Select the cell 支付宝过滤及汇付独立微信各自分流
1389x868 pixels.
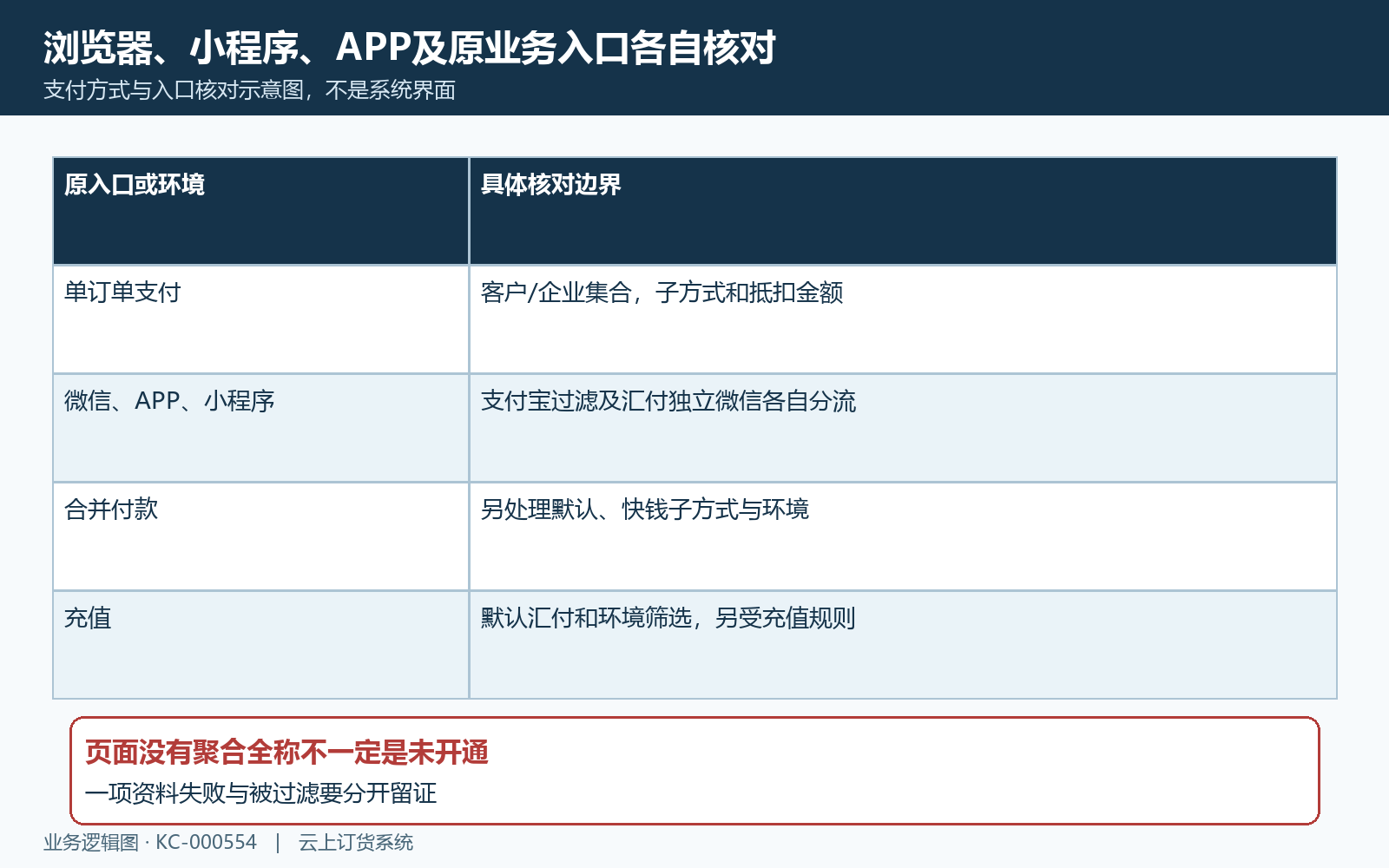tap(903, 428)
